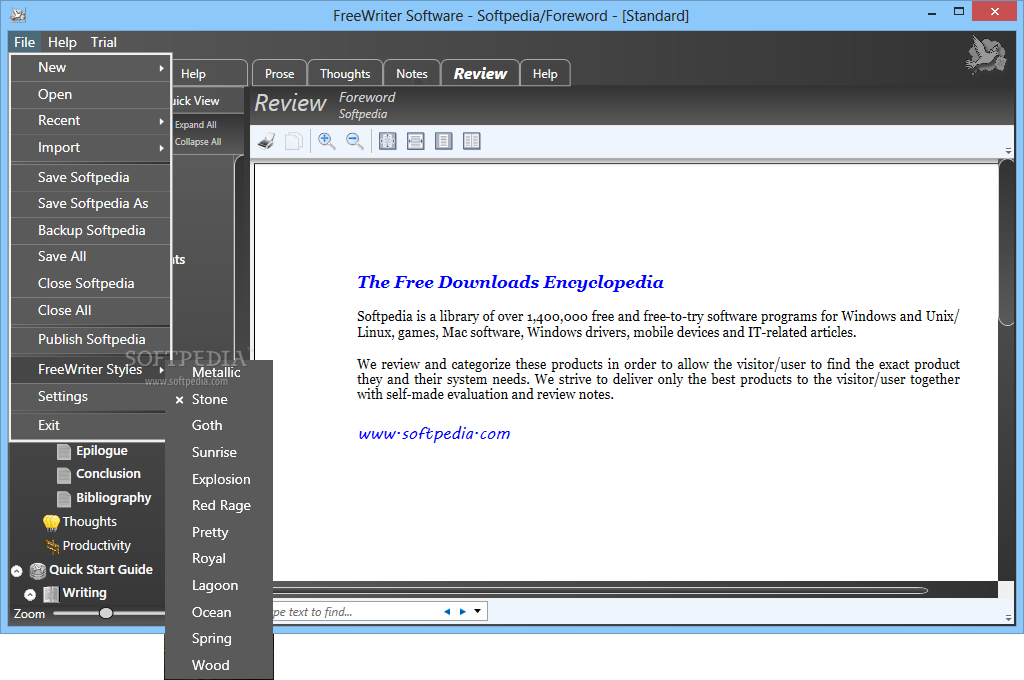
Task: Choose the Pretty style
Action: coord(219,532)
